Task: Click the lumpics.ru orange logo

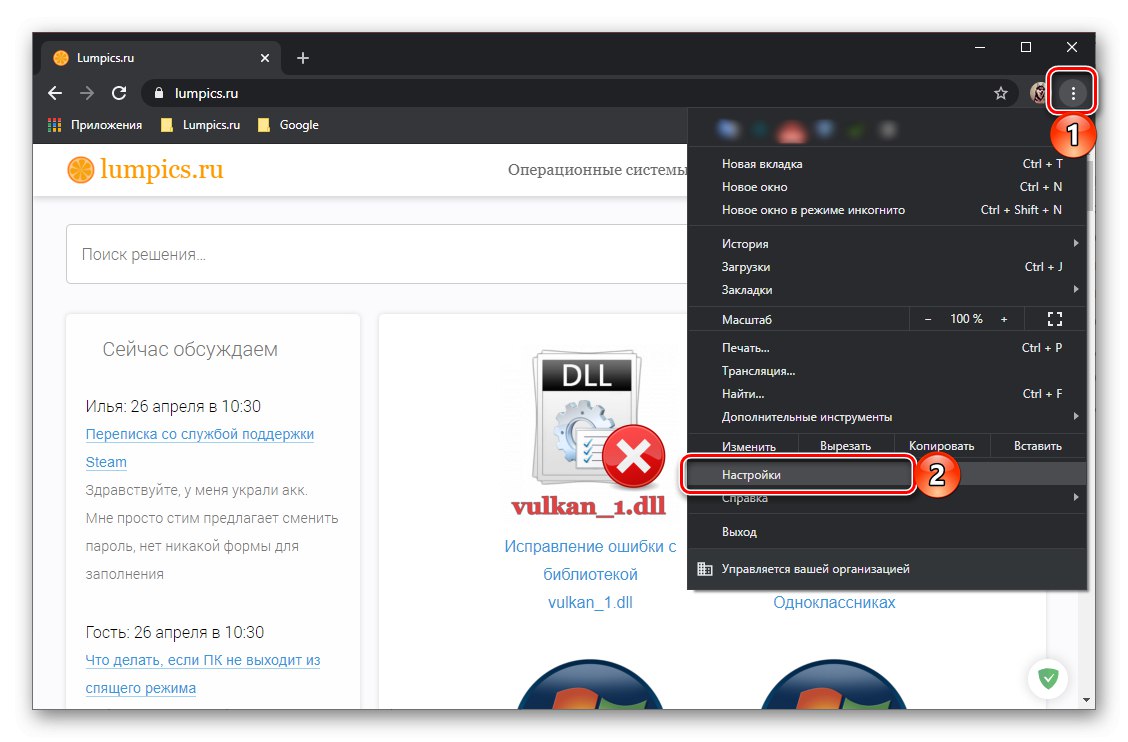Action: pyautogui.click(x=145, y=170)
